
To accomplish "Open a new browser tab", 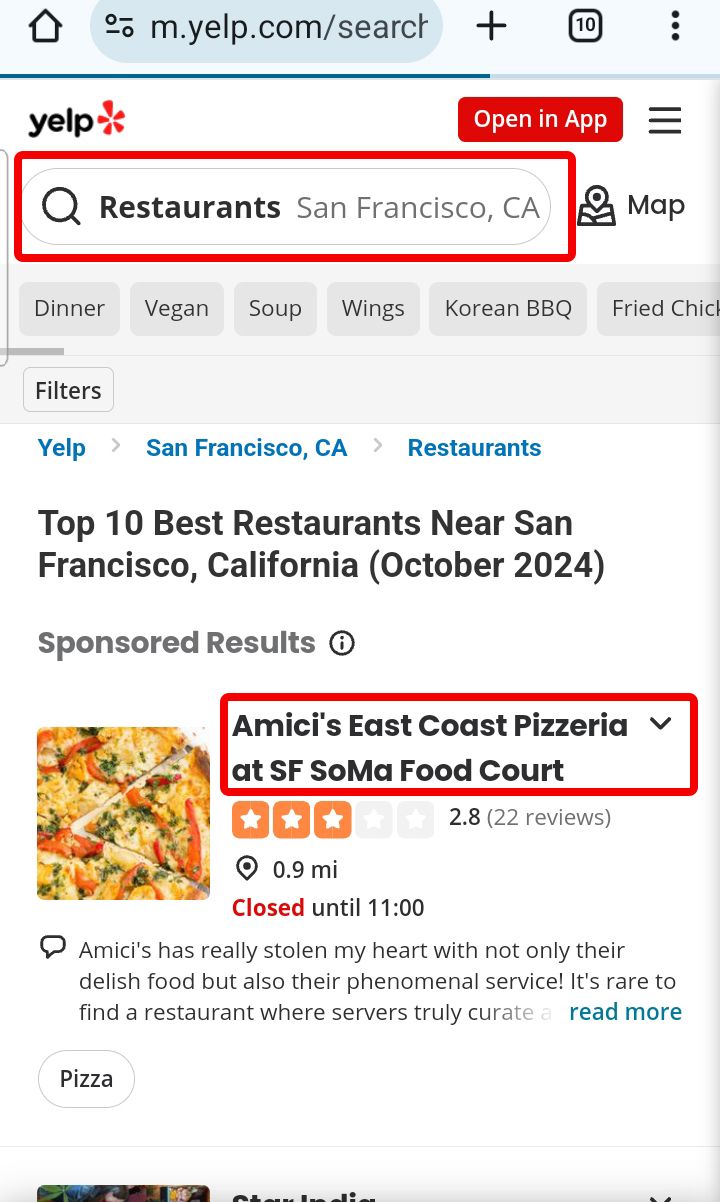I will pos(491,27).
